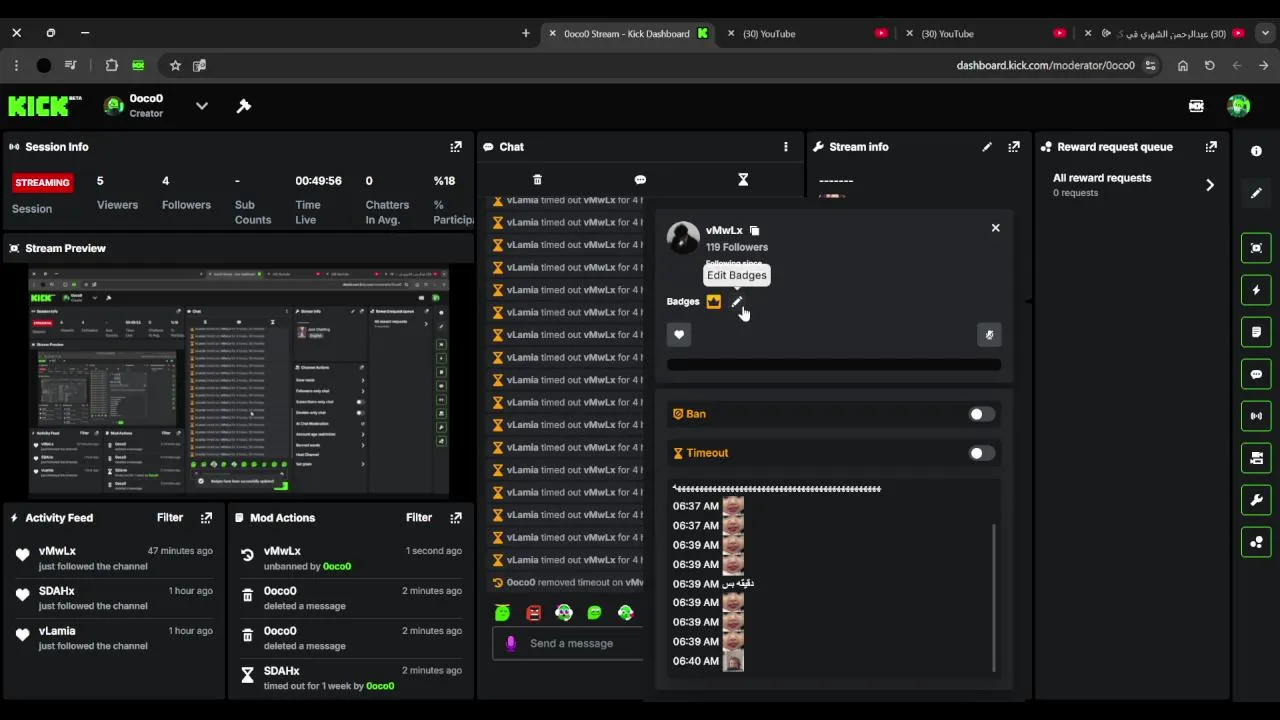Open the browser three-dot menu

point(16,65)
